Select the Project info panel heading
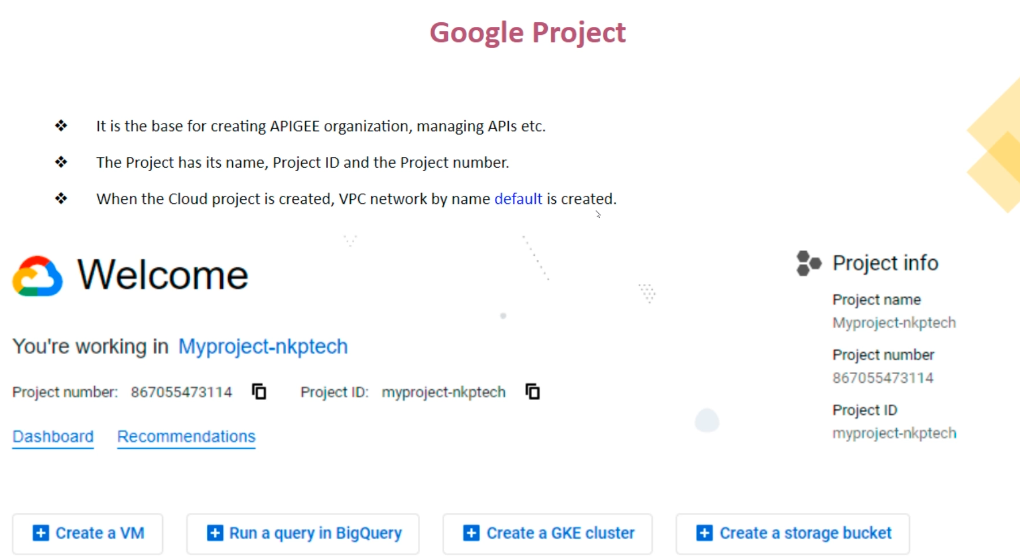 click(885, 263)
